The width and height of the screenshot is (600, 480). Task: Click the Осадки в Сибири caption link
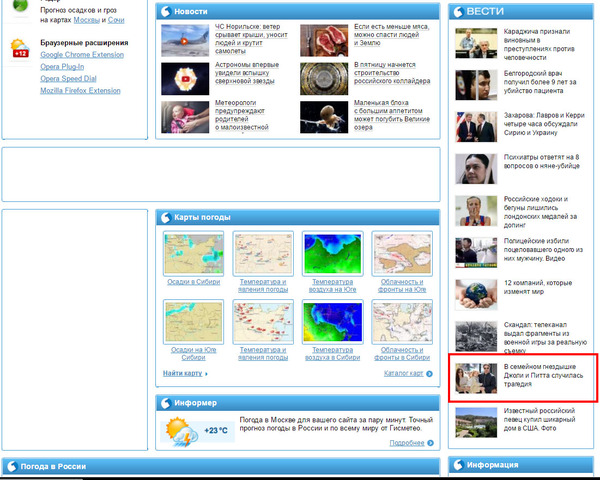point(194,282)
